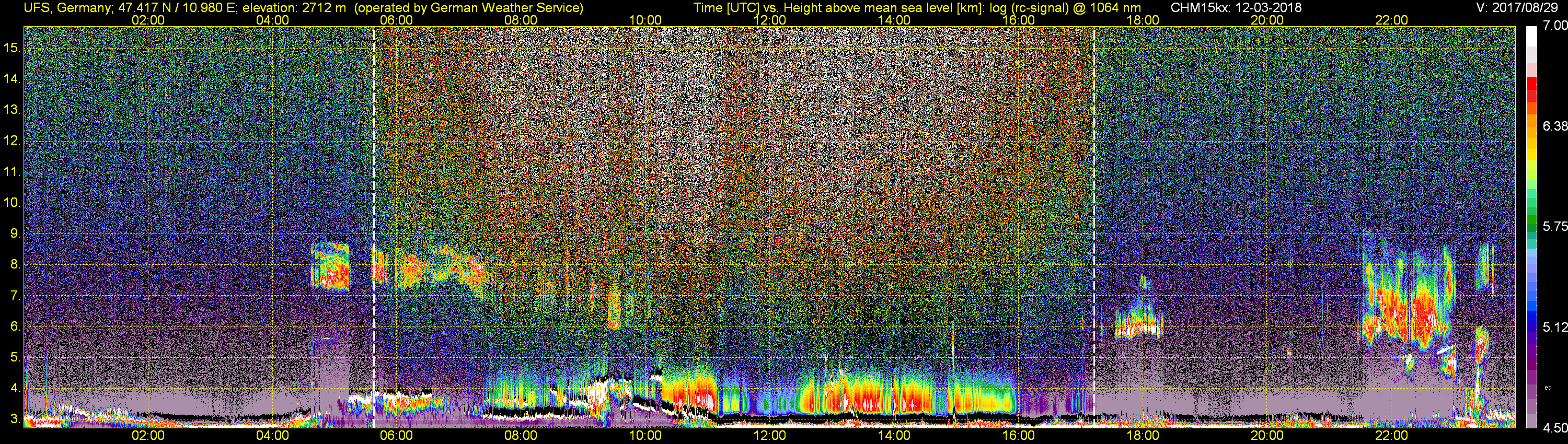Click '(operated by German Weather Service)' text
This screenshot has height=444, width=1568.
point(469,7)
